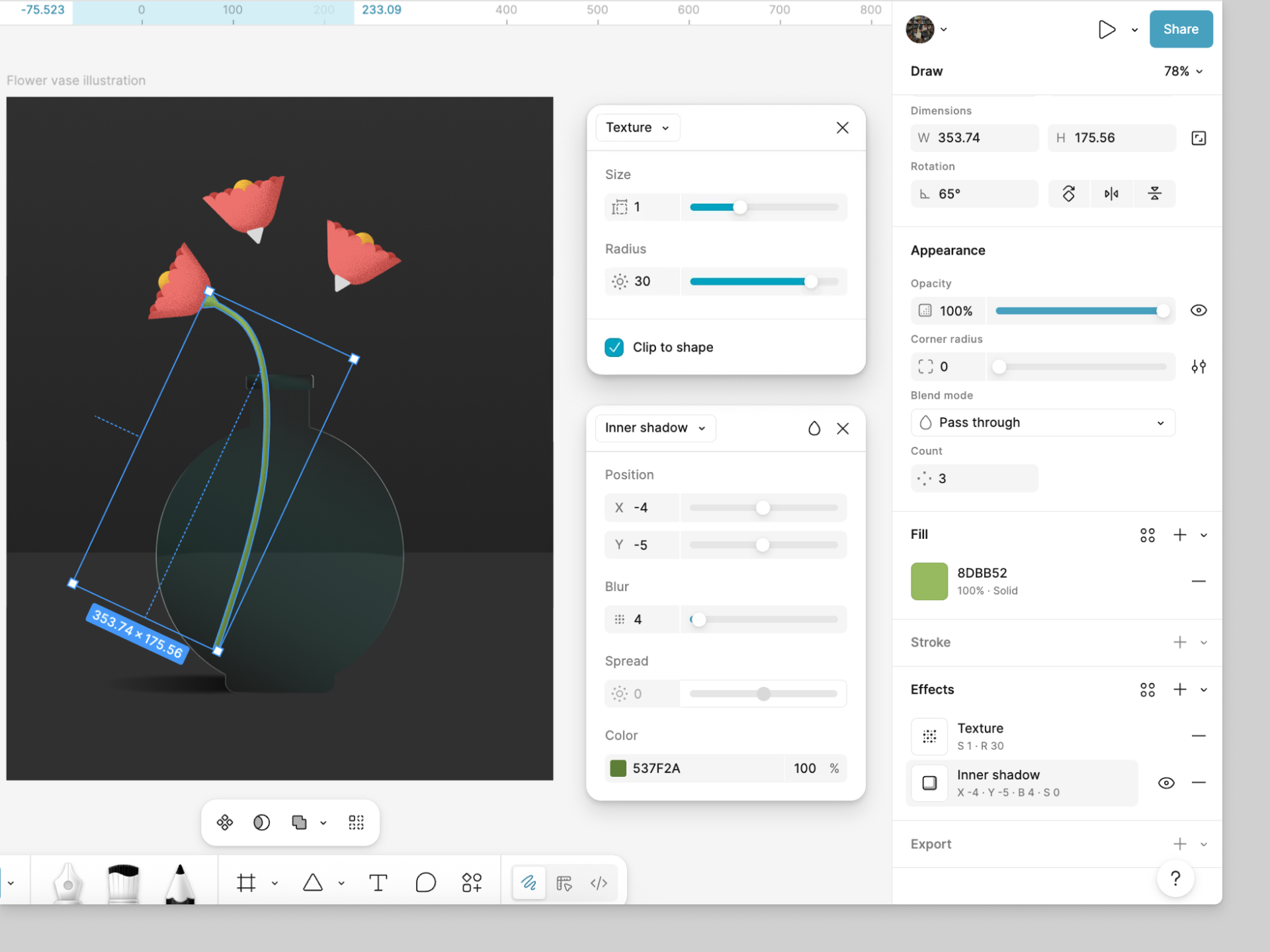Toggle layer visibility eye beside Opacity
Viewport: 1270px width, 952px height.
(1198, 311)
